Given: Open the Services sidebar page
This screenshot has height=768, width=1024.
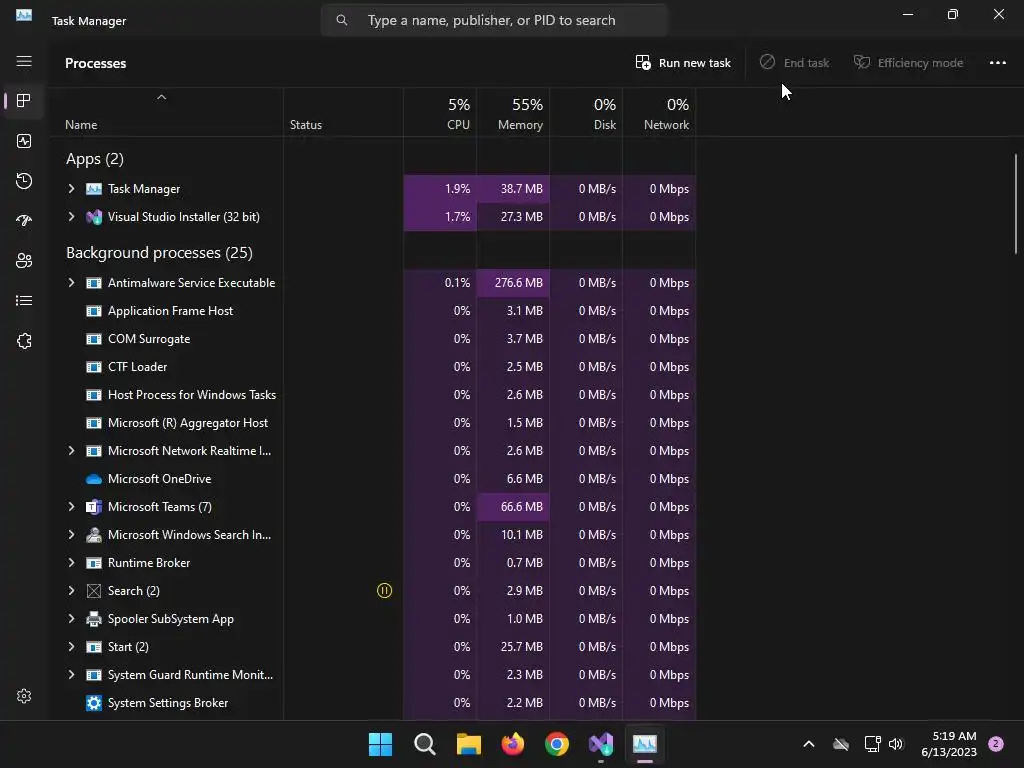Looking at the screenshot, I should [24, 341].
